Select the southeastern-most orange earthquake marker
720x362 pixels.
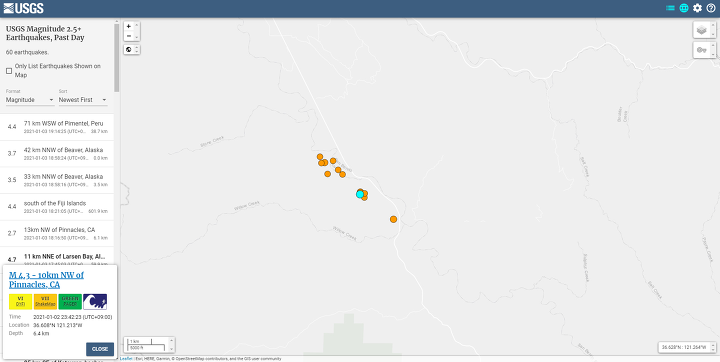(394, 219)
